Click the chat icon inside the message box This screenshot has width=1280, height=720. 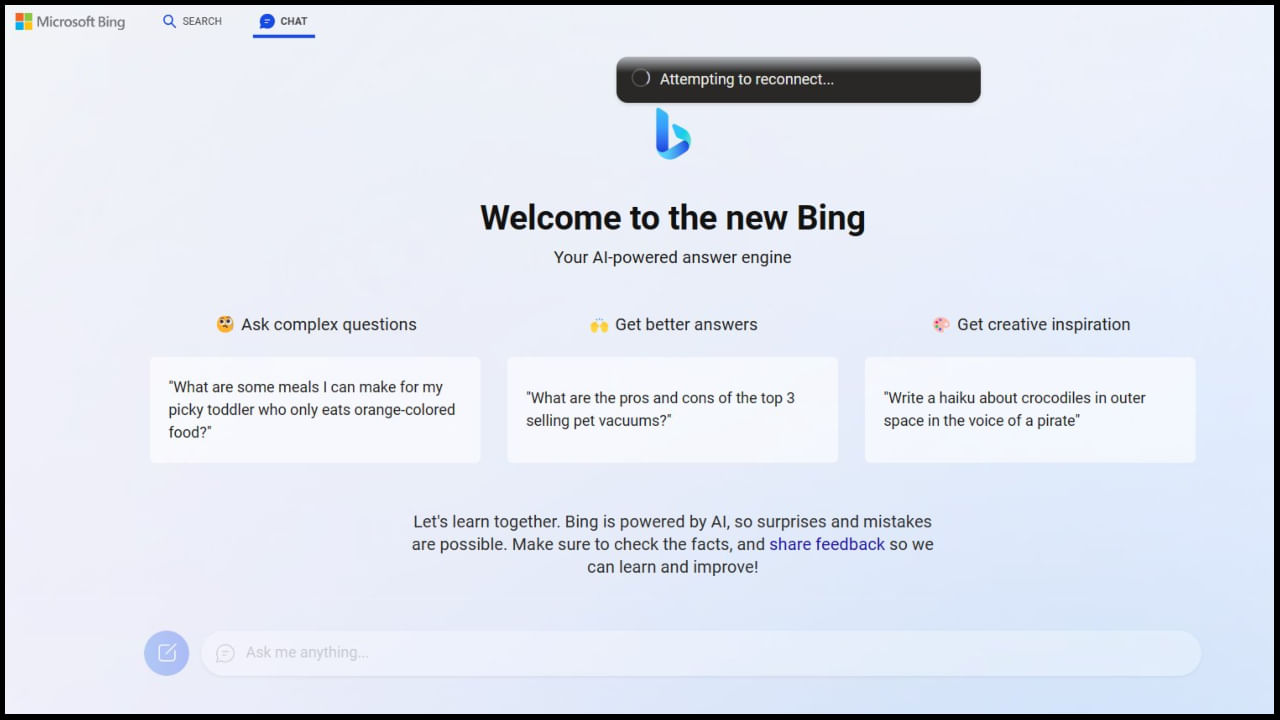(225, 652)
